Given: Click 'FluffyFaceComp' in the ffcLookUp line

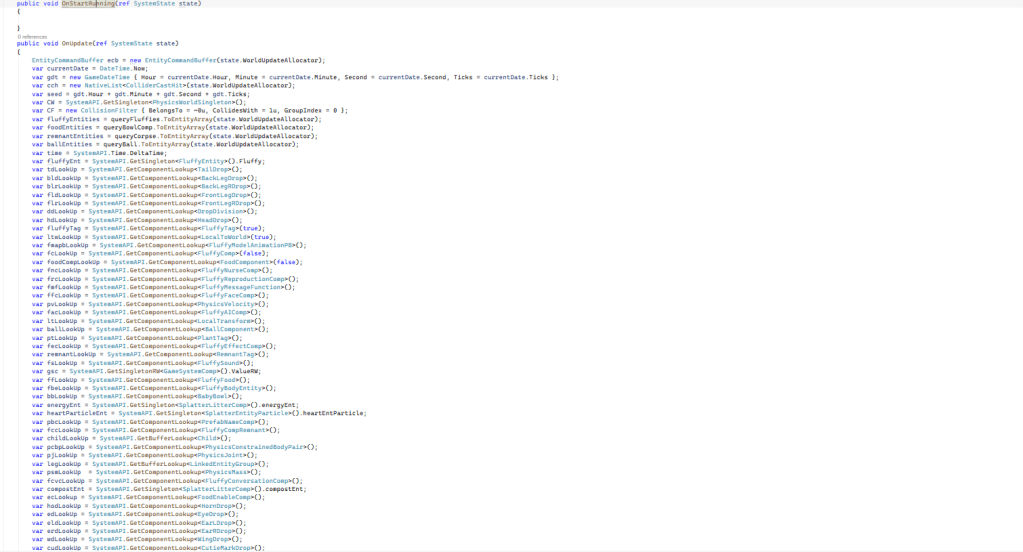Looking at the screenshot, I should (228, 296).
